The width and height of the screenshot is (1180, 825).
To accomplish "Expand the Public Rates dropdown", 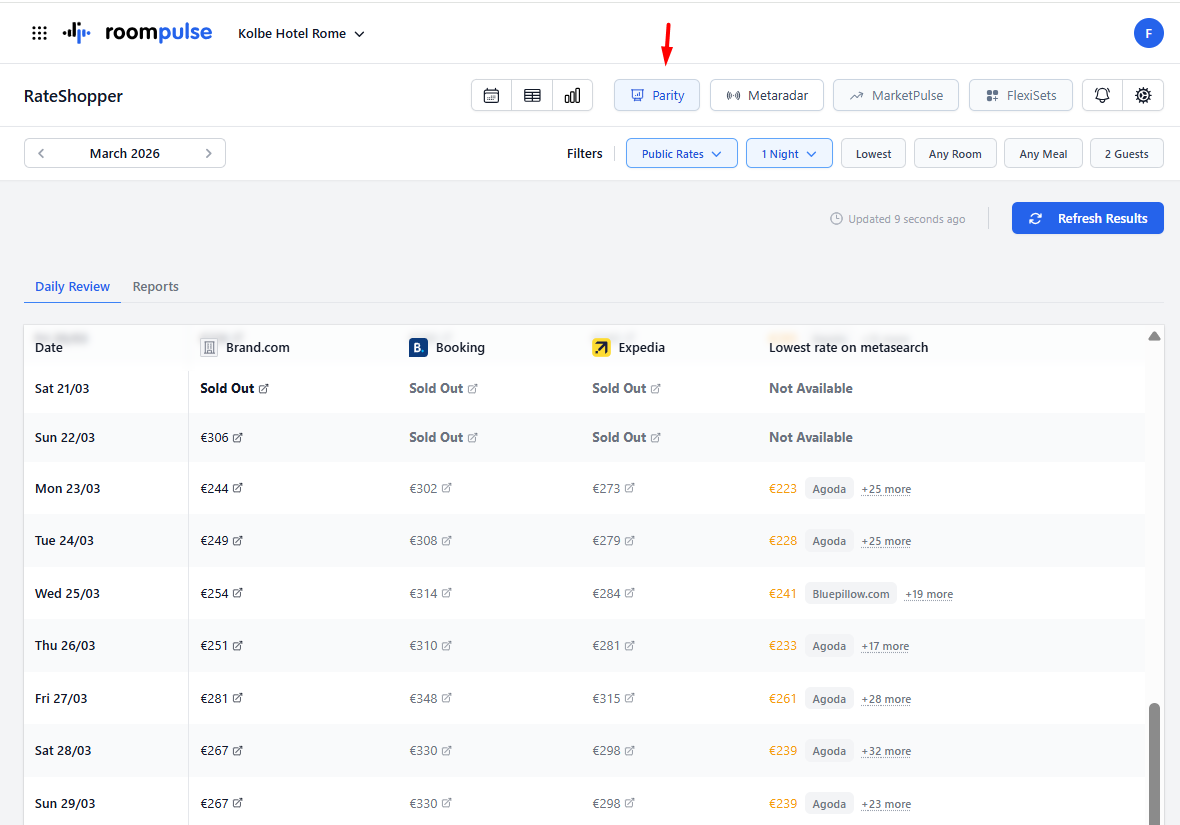I will [682, 154].
